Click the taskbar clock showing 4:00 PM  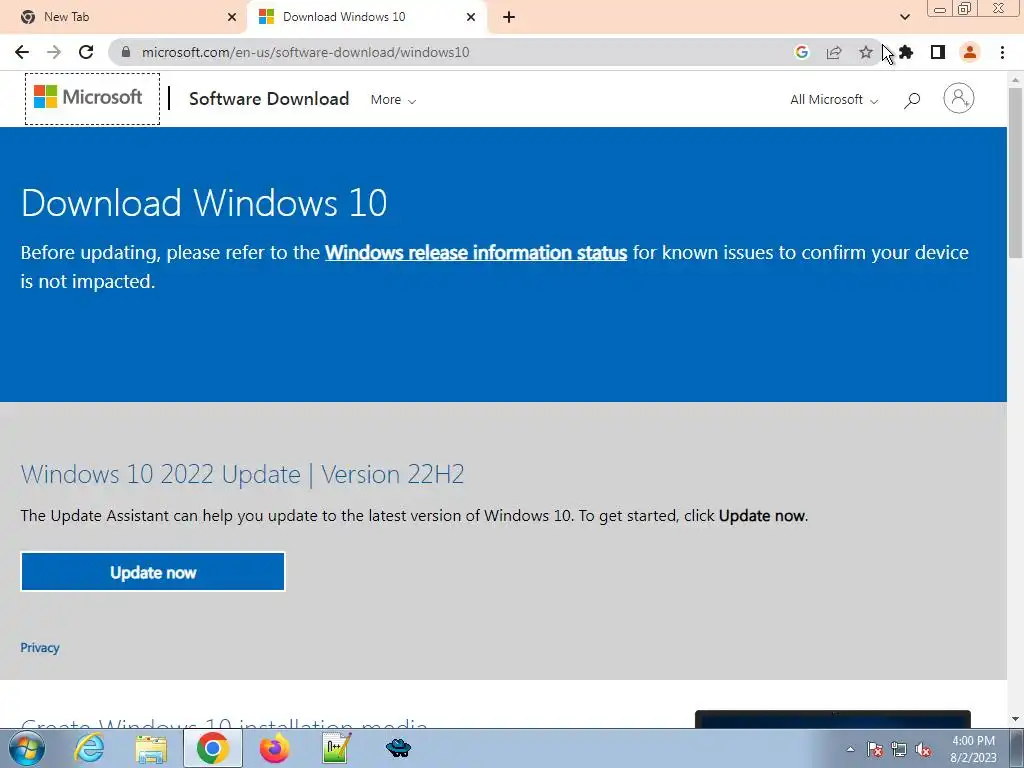click(973, 749)
